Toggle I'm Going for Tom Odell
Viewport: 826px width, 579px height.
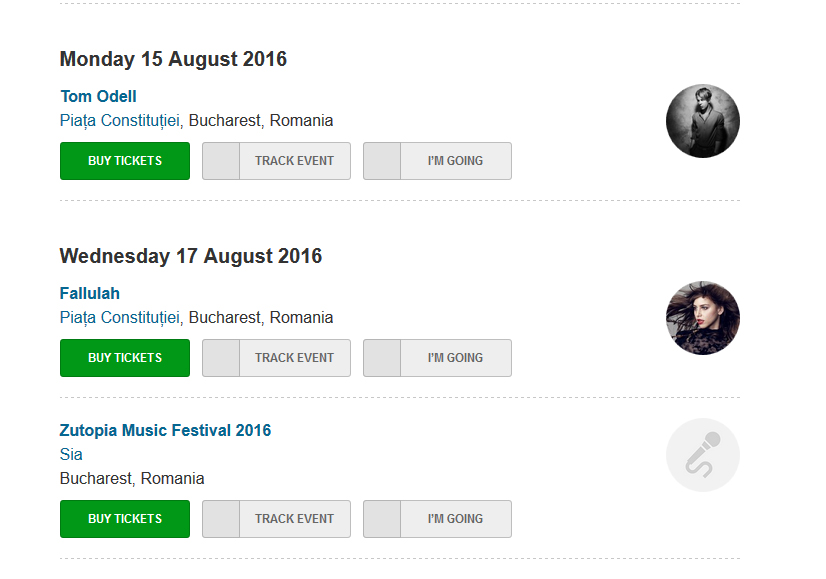tap(437, 161)
